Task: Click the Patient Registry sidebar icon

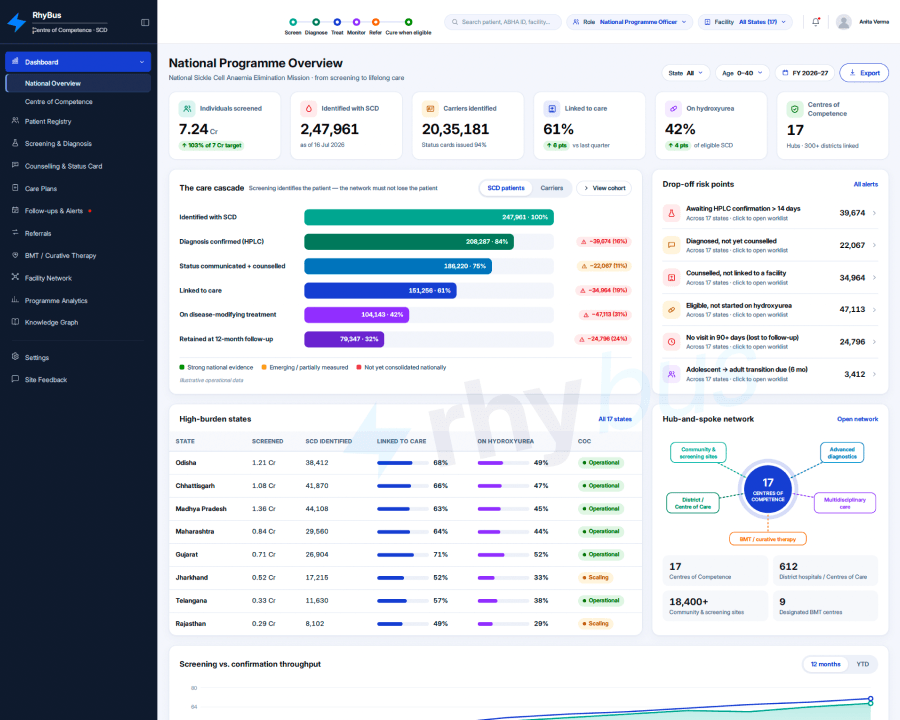Action: [15, 121]
